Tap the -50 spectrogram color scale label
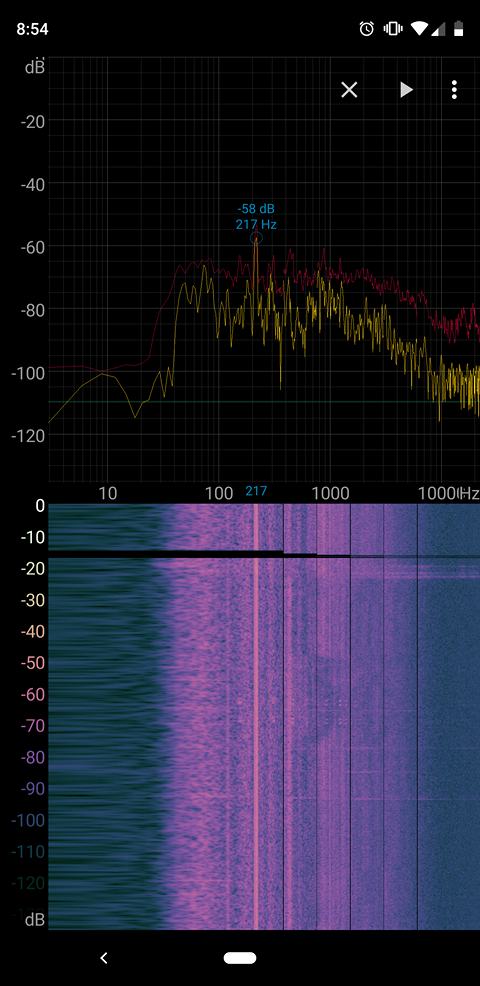The height and width of the screenshot is (986, 480). [x=31, y=663]
